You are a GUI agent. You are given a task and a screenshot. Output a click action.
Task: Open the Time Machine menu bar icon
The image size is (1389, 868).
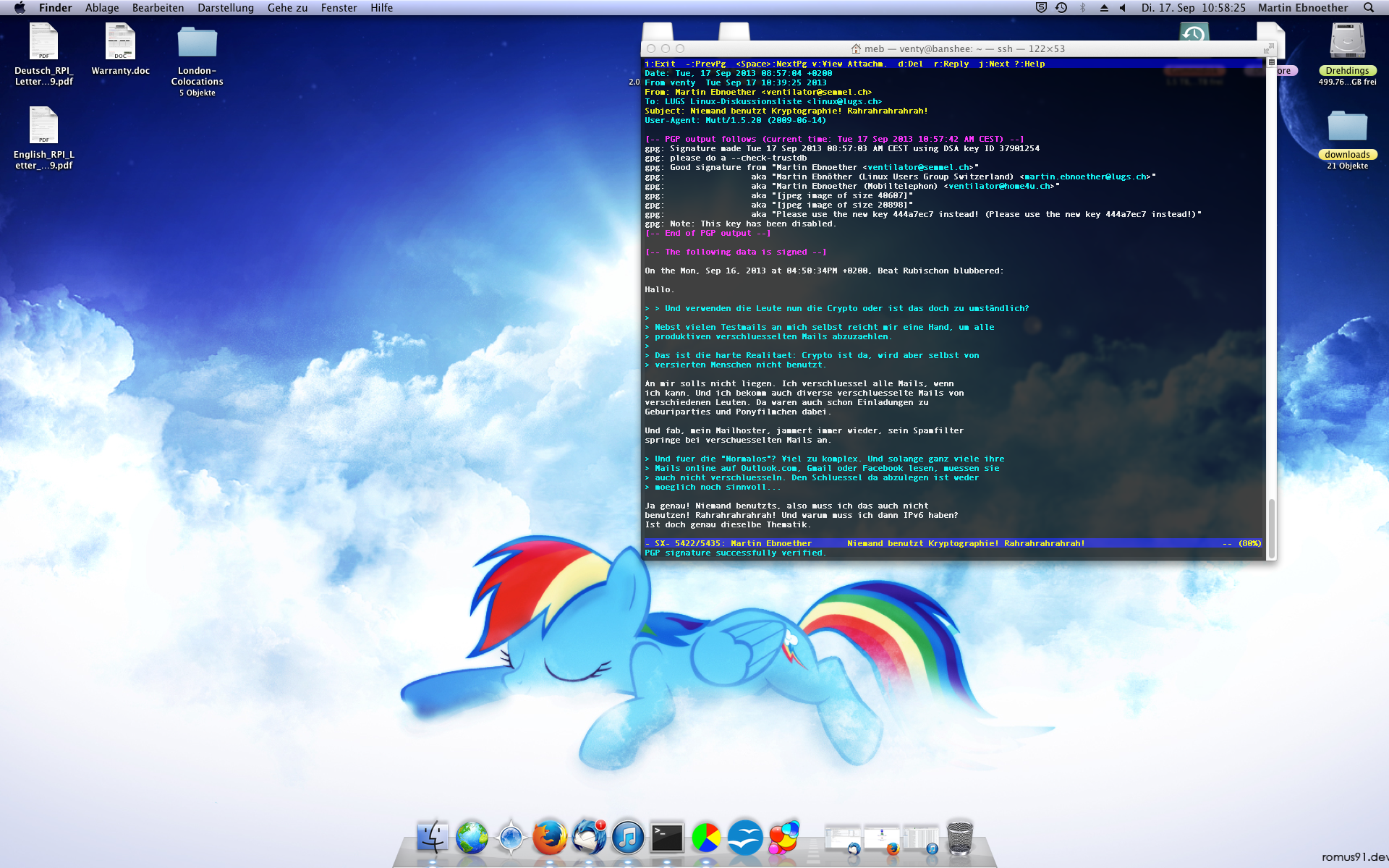pos(1061,7)
